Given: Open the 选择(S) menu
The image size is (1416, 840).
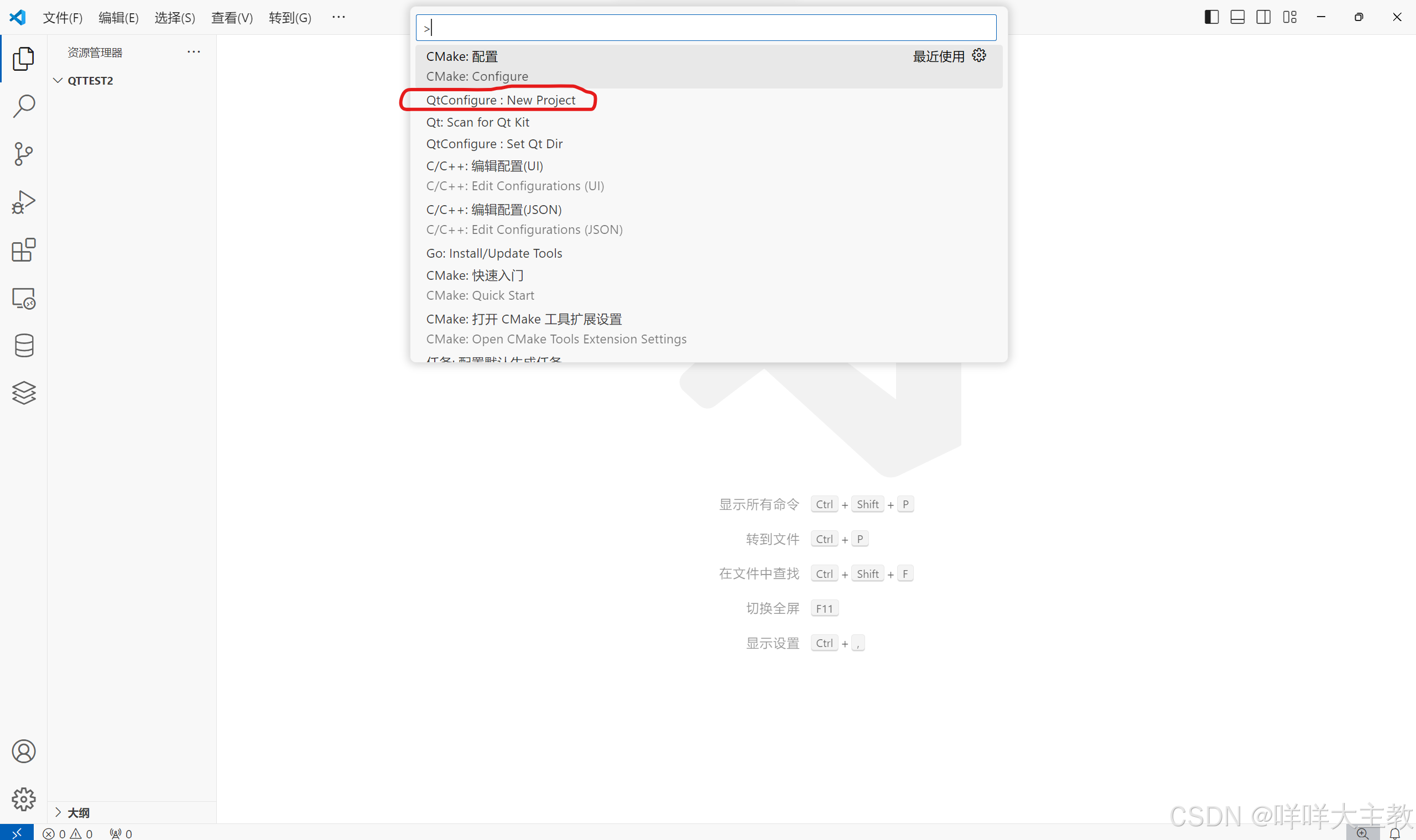Looking at the screenshot, I should point(175,18).
